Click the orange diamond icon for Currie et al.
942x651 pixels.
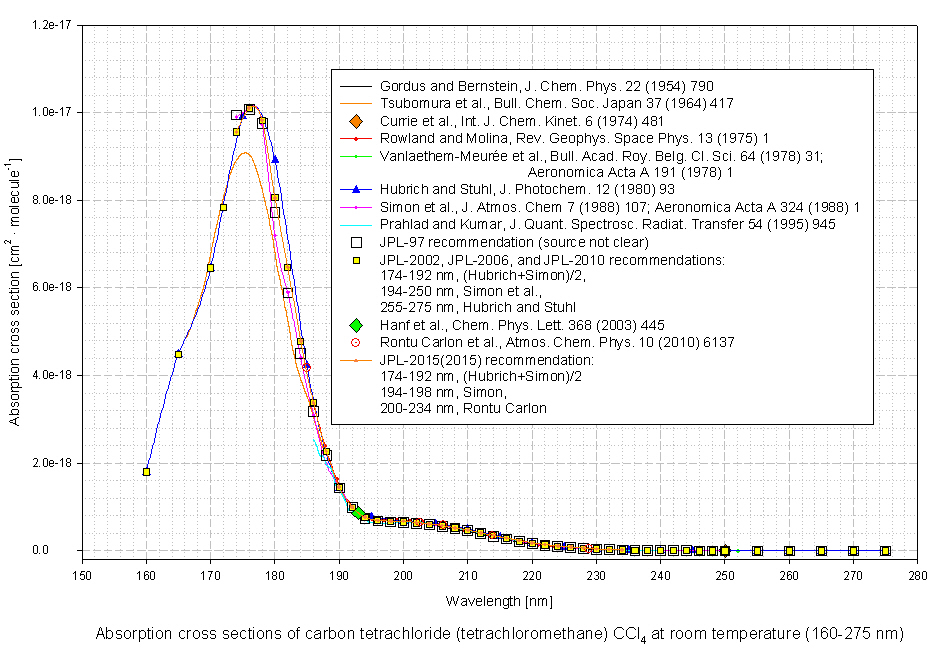tap(354, 122)
